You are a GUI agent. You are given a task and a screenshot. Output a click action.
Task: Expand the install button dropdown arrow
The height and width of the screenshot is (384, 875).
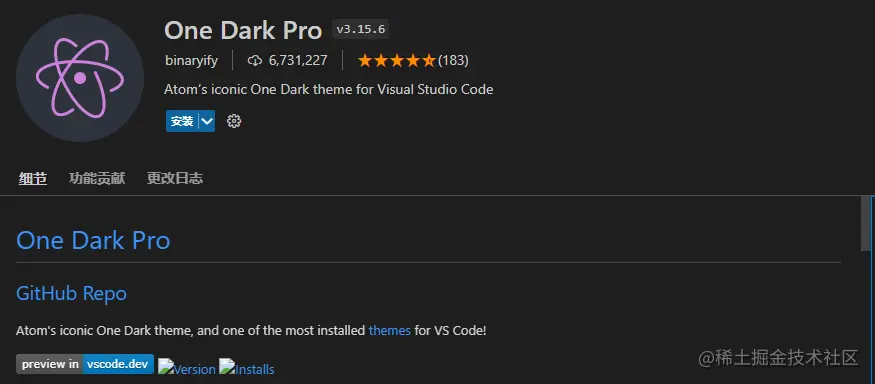(207, 121)
